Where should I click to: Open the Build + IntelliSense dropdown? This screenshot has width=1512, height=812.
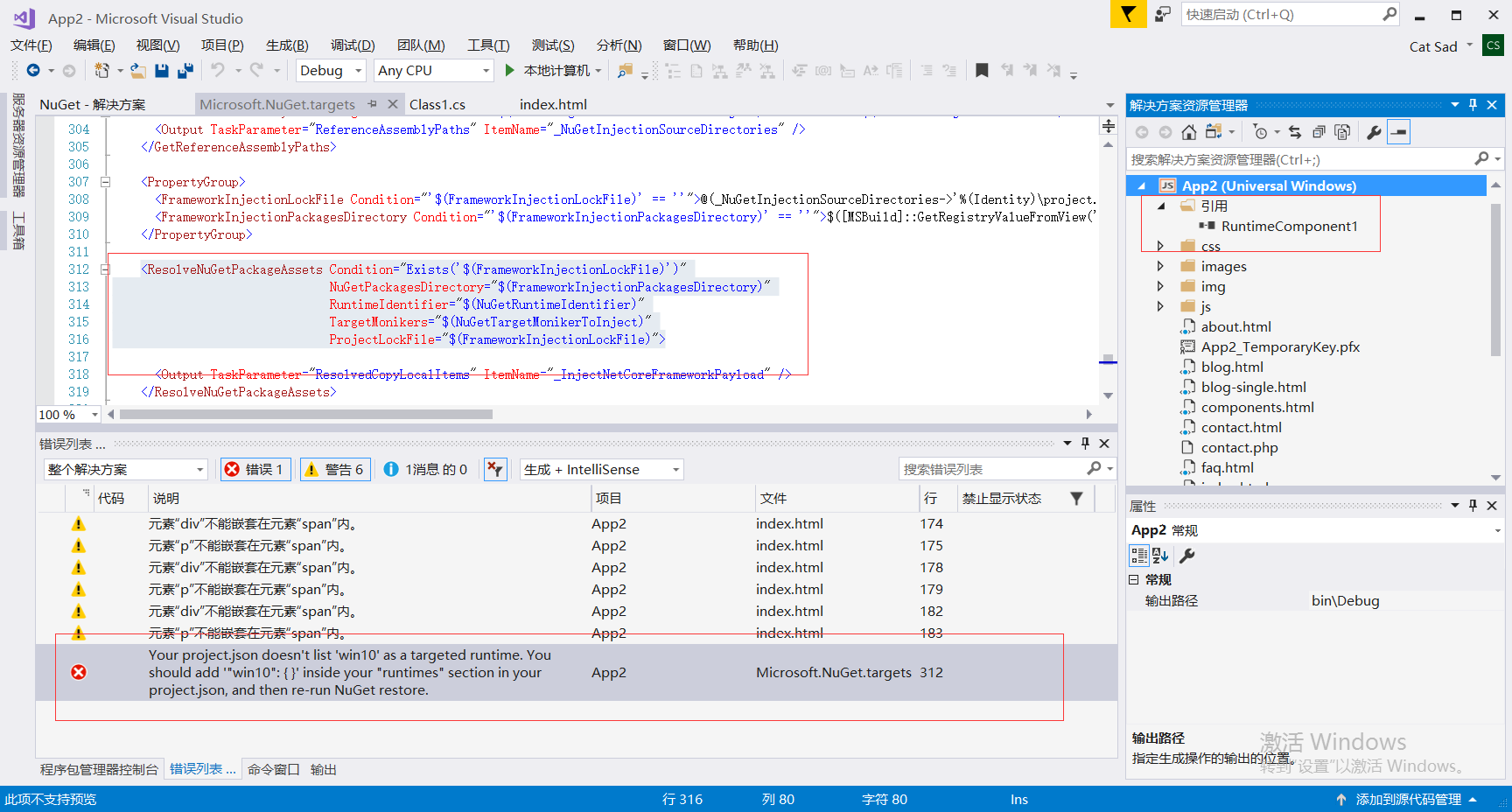(601, 470)
